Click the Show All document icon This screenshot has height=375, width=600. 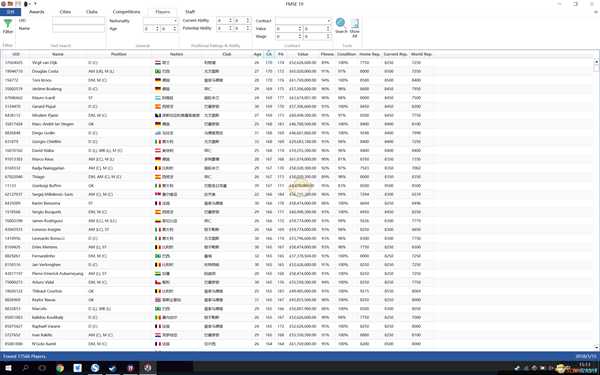(355, 24)
